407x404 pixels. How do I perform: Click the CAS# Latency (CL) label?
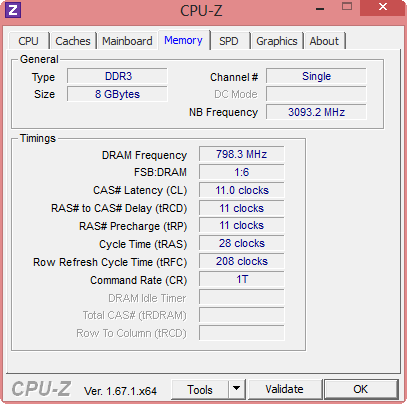pos(140,190)
